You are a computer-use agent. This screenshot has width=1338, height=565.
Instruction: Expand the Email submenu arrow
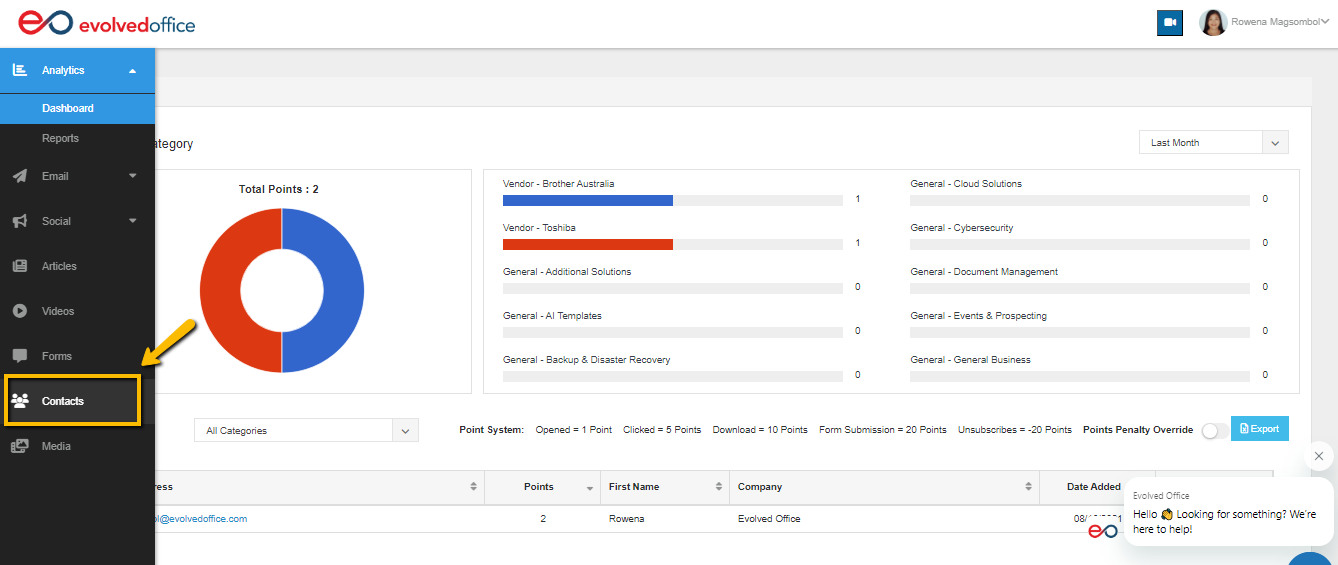click(x=133, y=176)
